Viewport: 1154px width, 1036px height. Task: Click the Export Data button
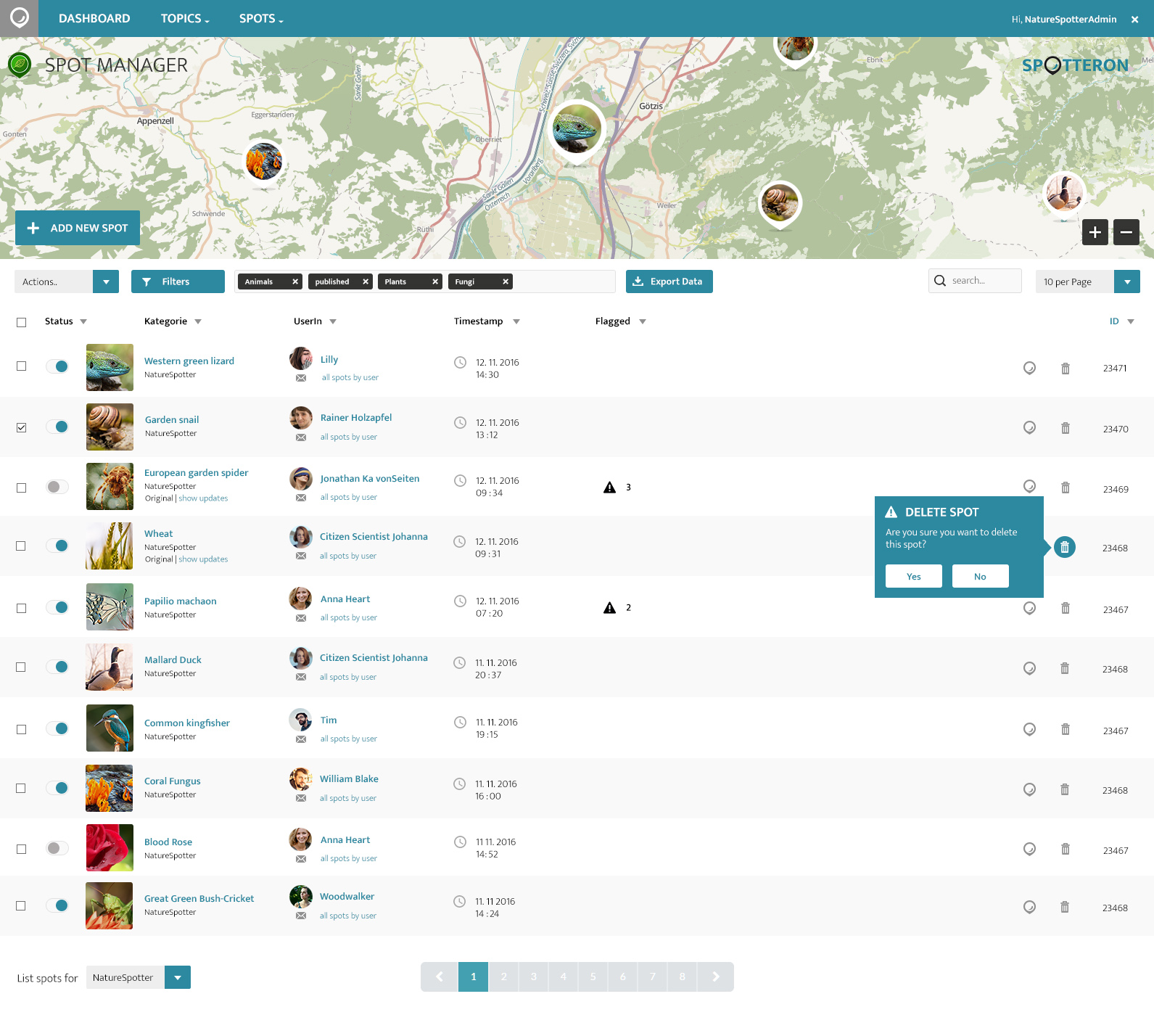[669, 281]
